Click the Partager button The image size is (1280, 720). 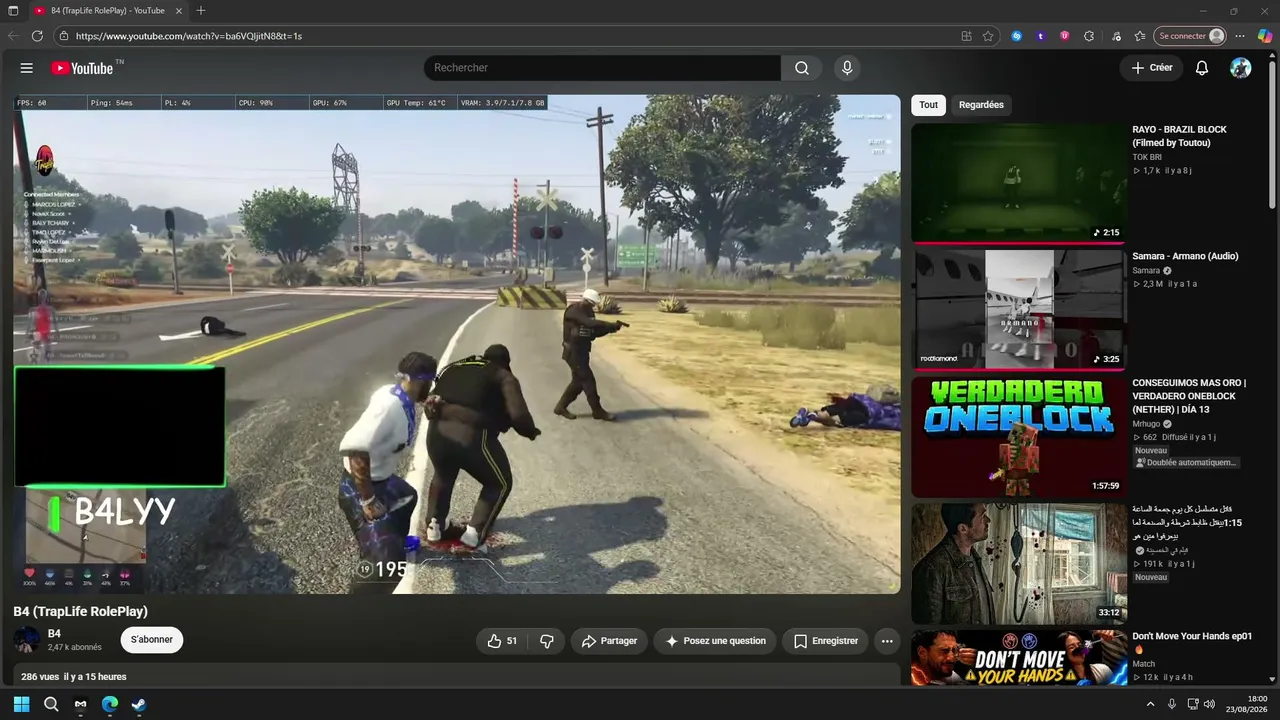coord(609,641)
